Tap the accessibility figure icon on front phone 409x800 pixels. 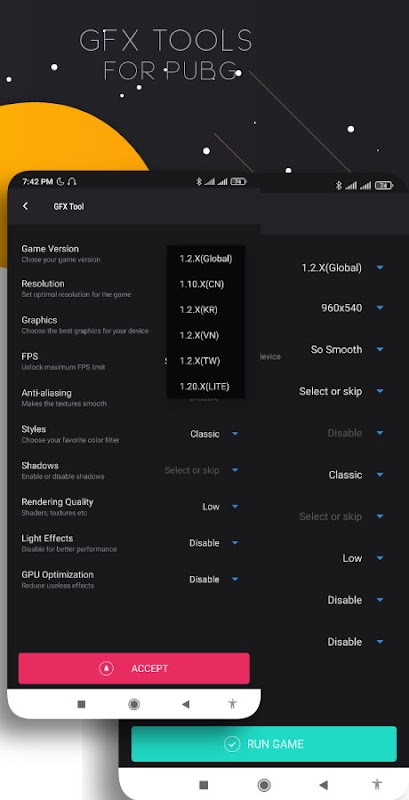(233, 704)
